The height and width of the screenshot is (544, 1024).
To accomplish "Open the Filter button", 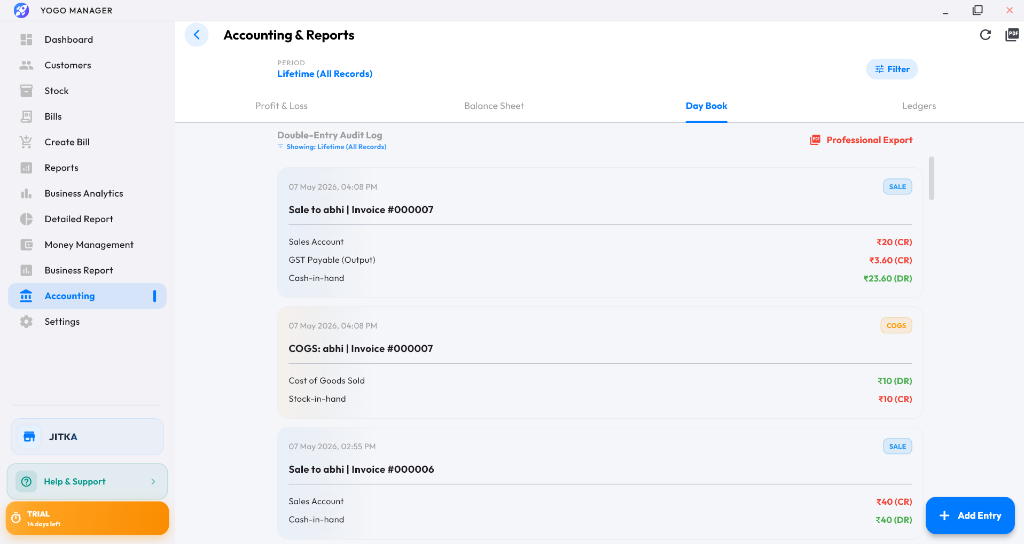I will point(892,69).
